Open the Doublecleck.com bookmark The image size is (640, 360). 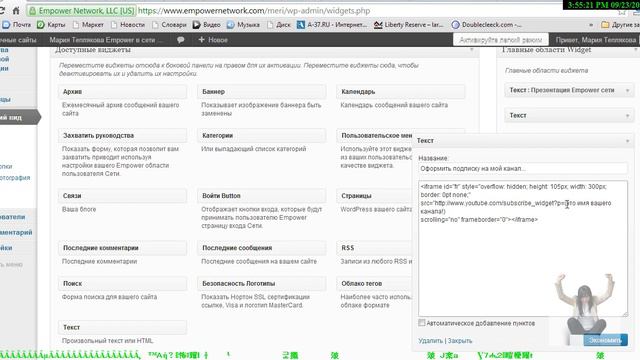coord(487,25)
